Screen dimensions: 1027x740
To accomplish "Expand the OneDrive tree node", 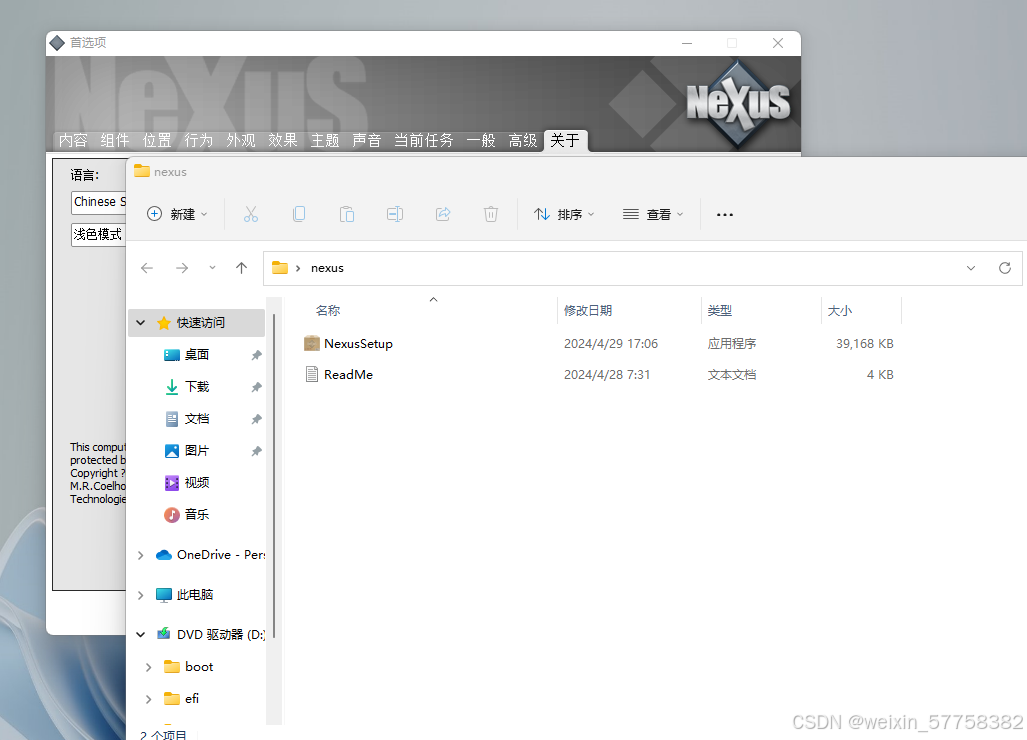I will point(140,555).
